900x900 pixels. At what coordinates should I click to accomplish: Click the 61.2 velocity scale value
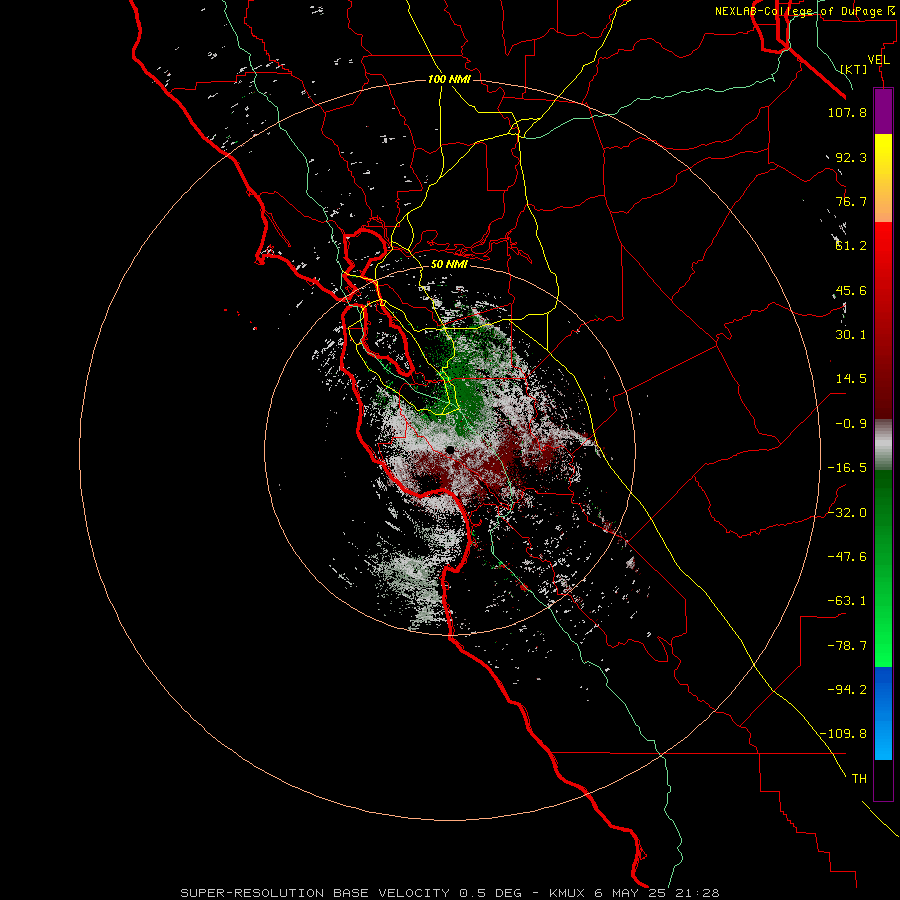[x=851, y=246]
